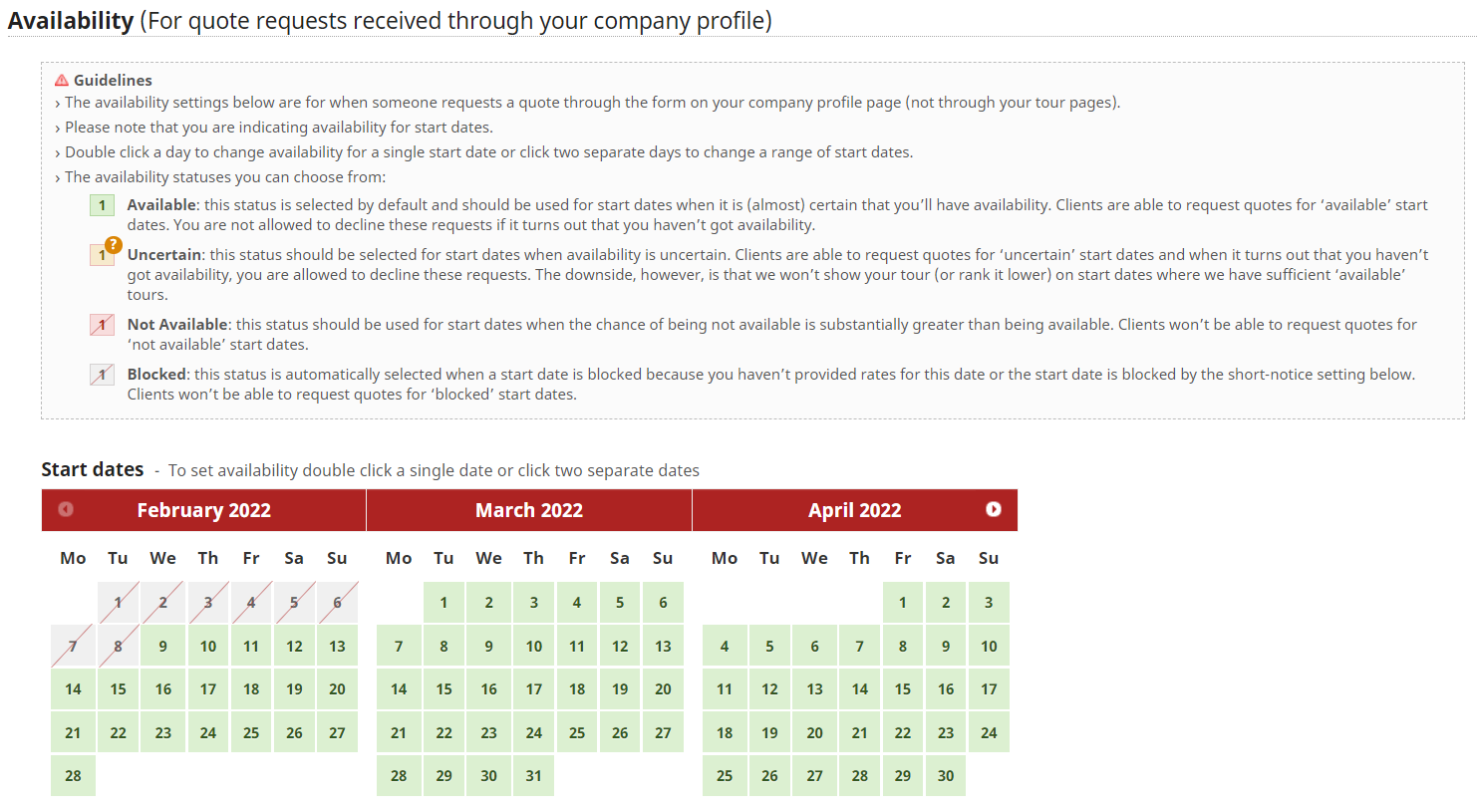Click the previous month arrow icon
Screen dimensions: 1478x812
66,509
